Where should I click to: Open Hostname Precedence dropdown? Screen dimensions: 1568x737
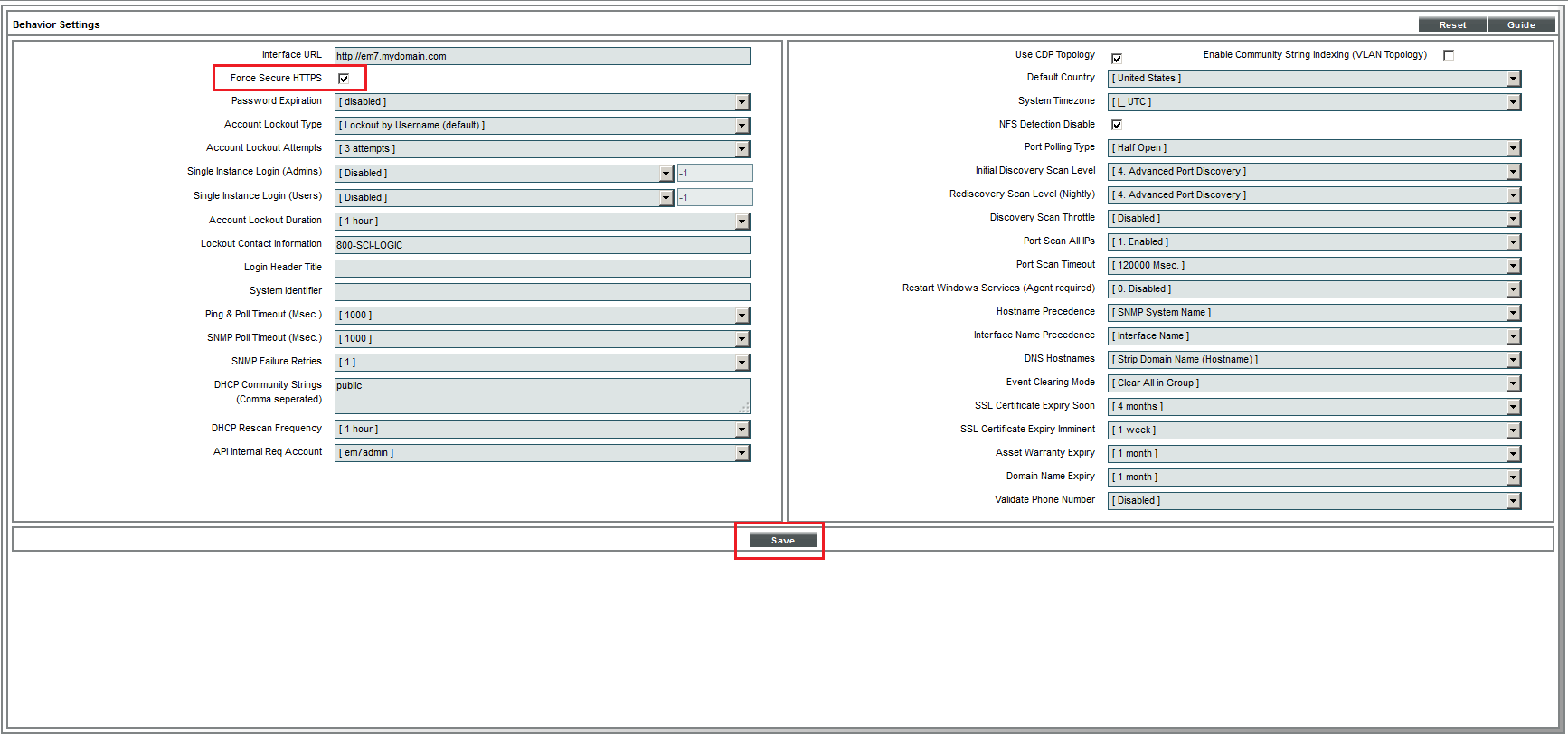(1315, 313)
